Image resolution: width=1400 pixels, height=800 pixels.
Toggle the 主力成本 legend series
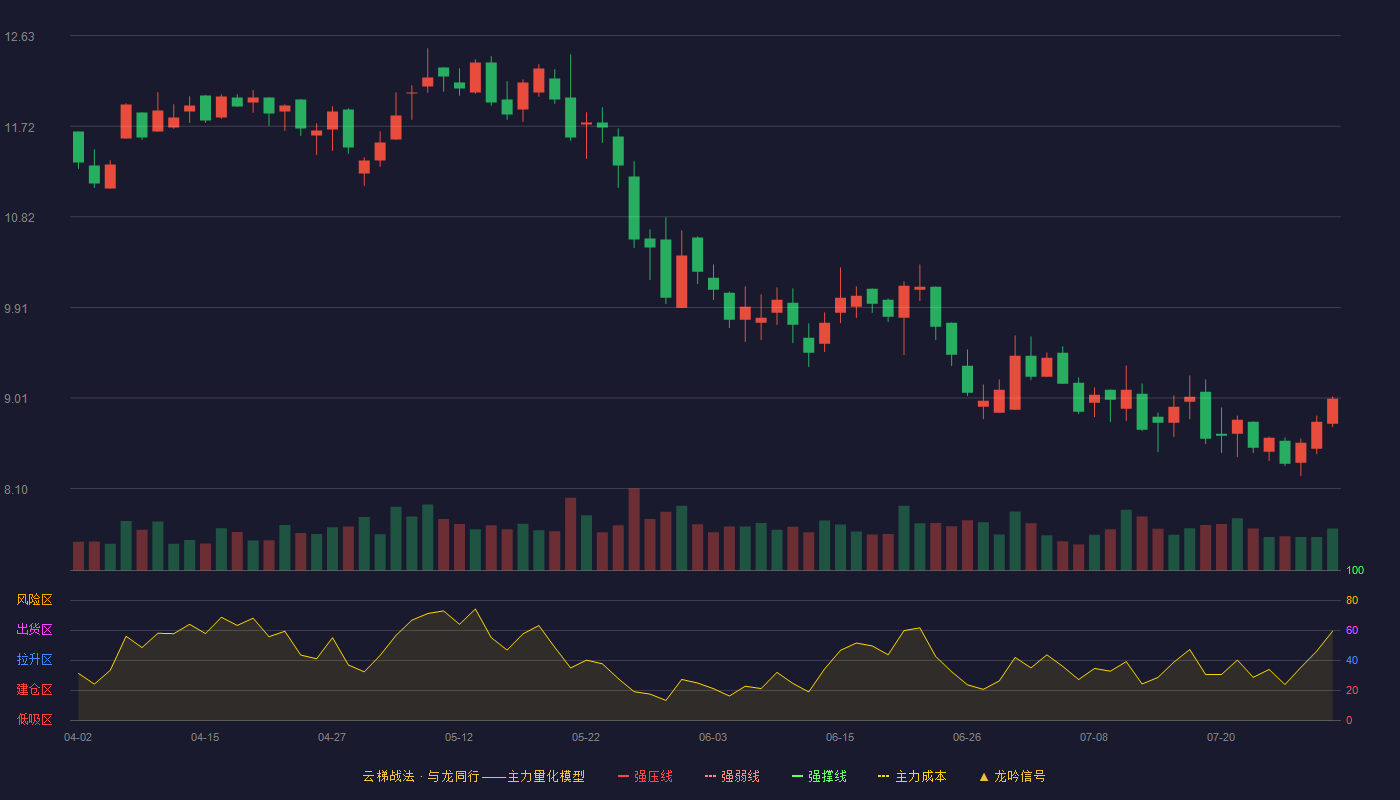click(x=912, y=776)
